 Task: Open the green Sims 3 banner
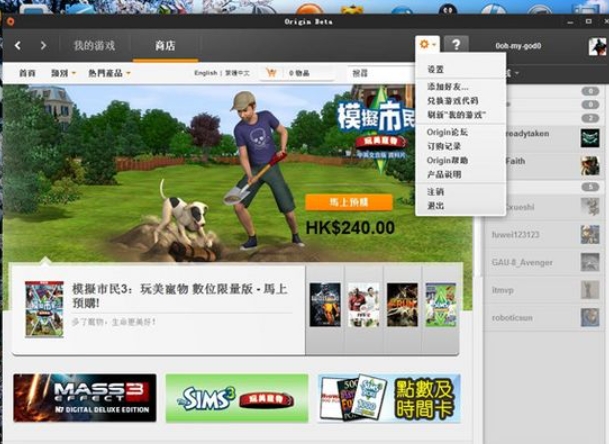click(x=237, y=398)
